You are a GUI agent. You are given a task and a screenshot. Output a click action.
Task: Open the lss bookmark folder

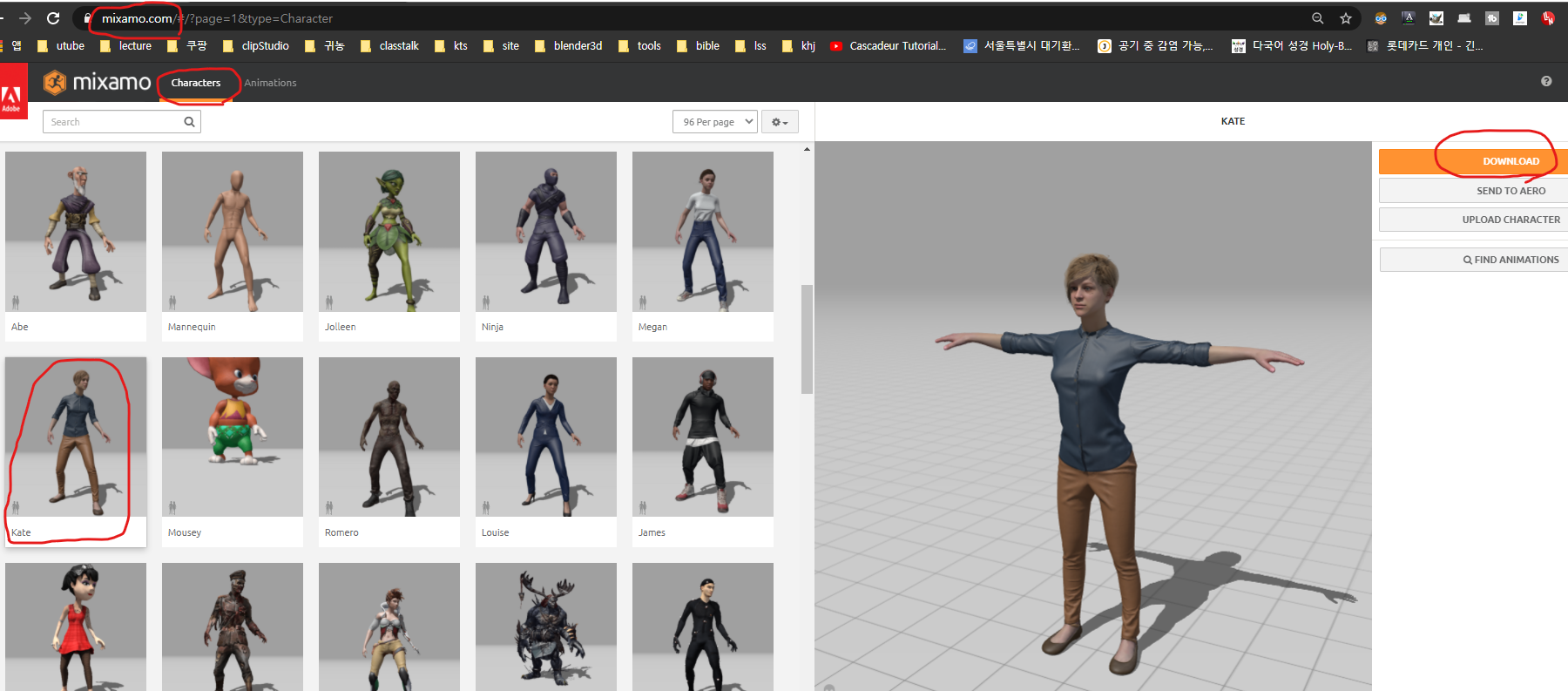click(751, 46)
